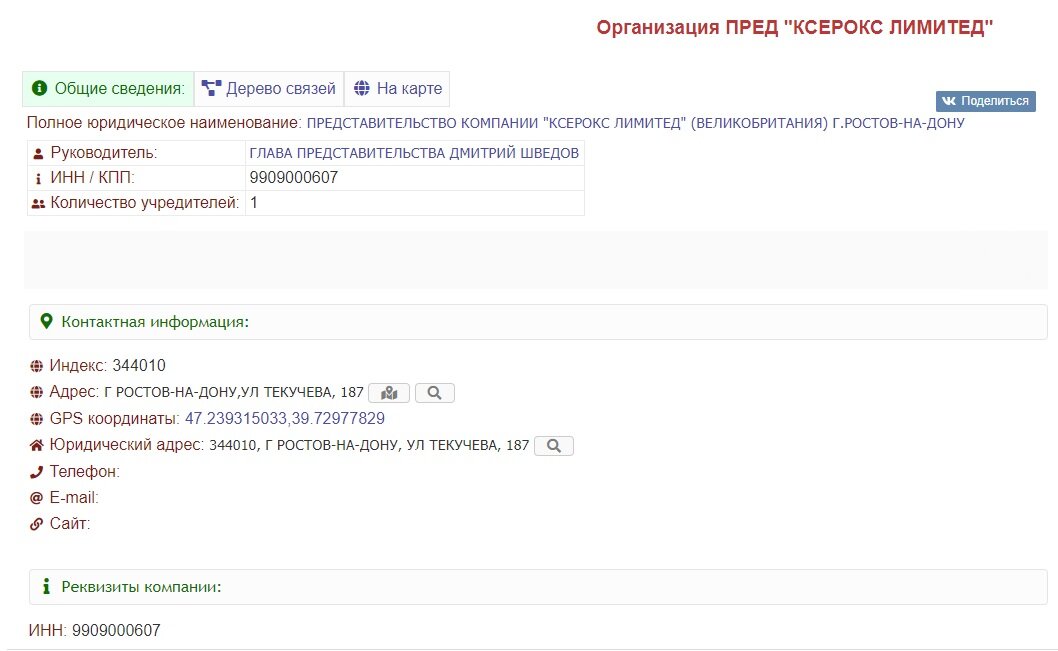Click the Сайт label

coord(69,523)
